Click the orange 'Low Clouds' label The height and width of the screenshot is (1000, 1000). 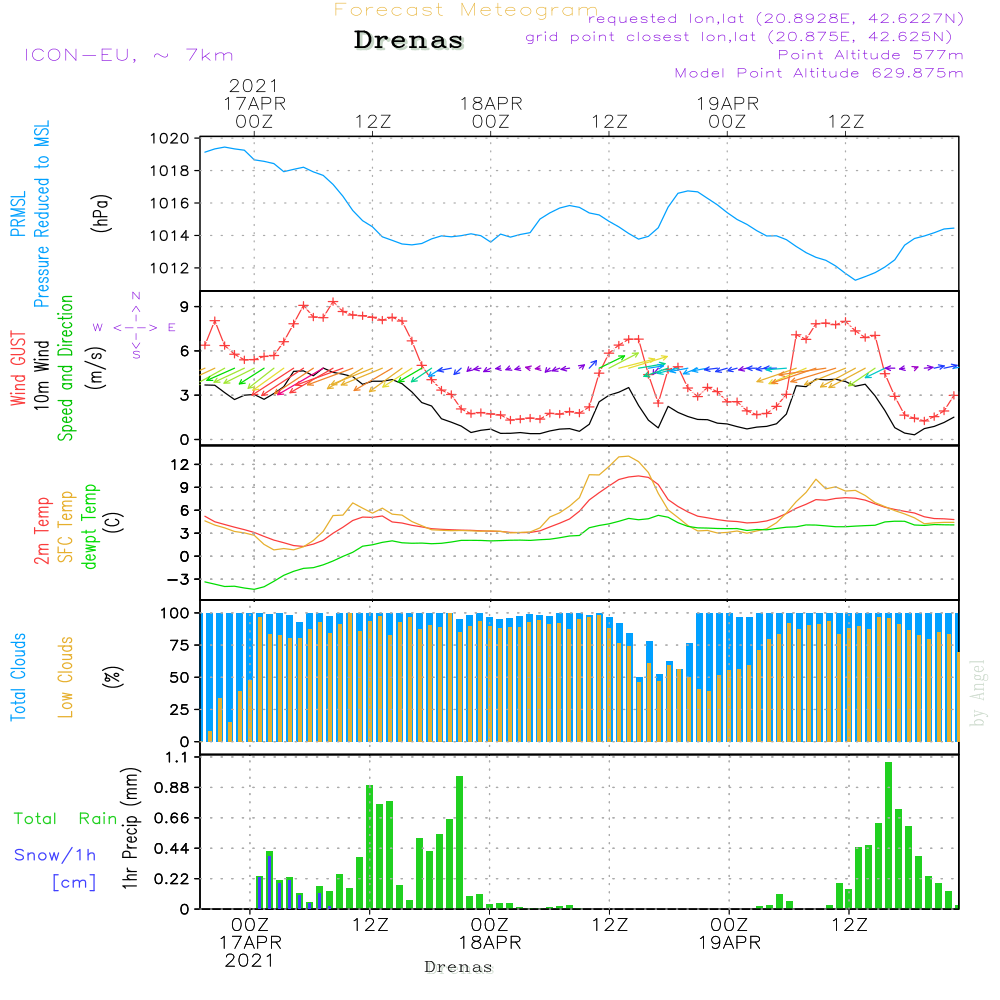tap(65, 677)
